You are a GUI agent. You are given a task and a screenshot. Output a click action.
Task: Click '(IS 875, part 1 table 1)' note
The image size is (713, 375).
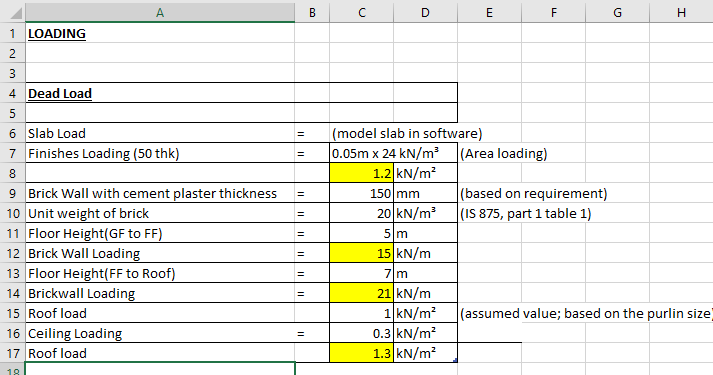526,213
